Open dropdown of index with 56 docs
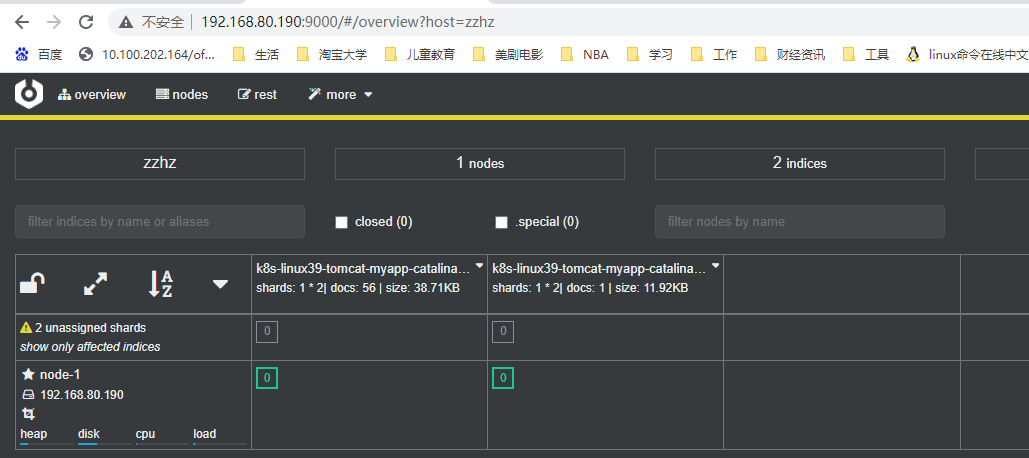1029x458 pixels. [479, 266]
